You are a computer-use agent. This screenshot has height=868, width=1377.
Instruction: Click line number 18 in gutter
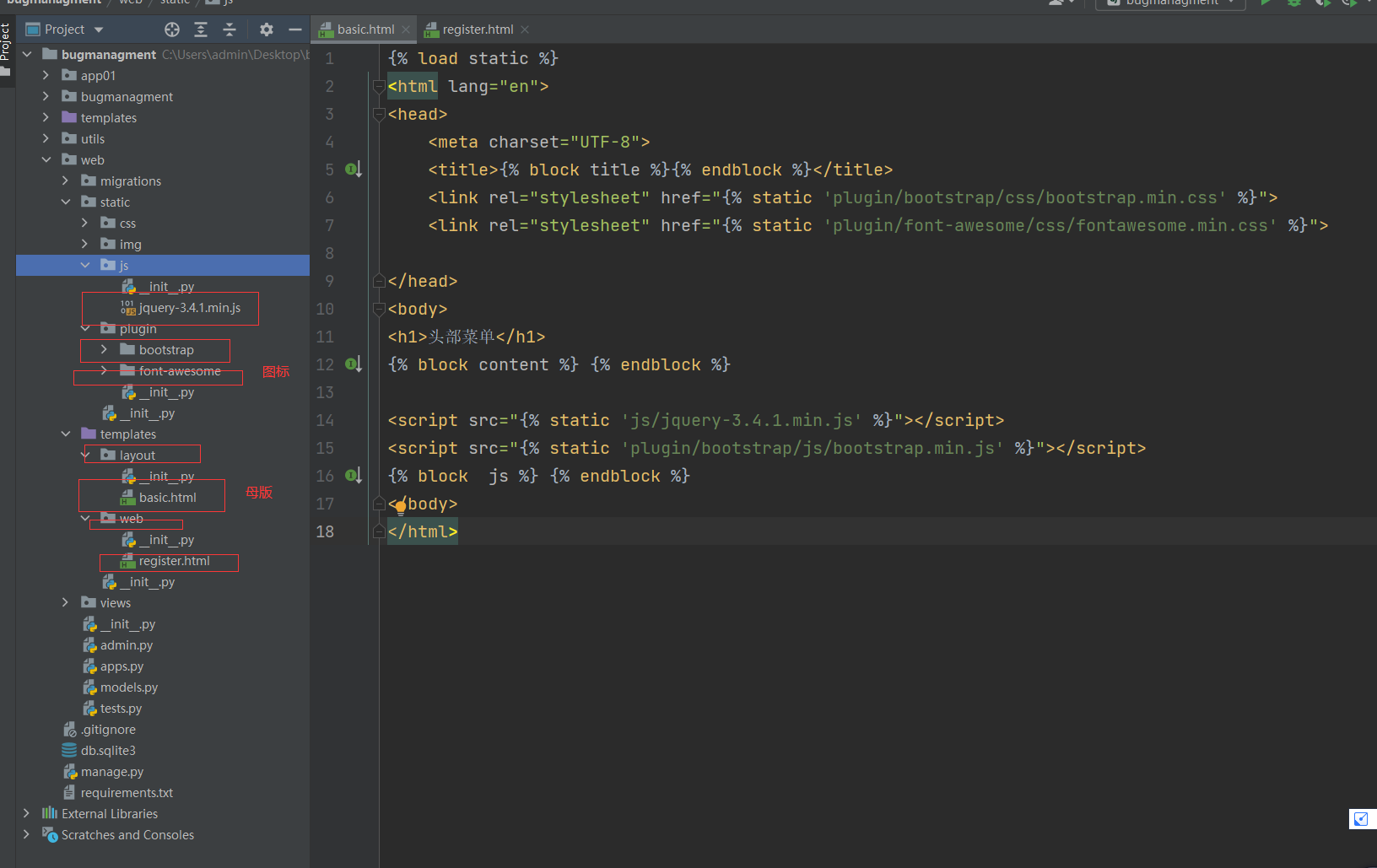(x=325, y=531)
